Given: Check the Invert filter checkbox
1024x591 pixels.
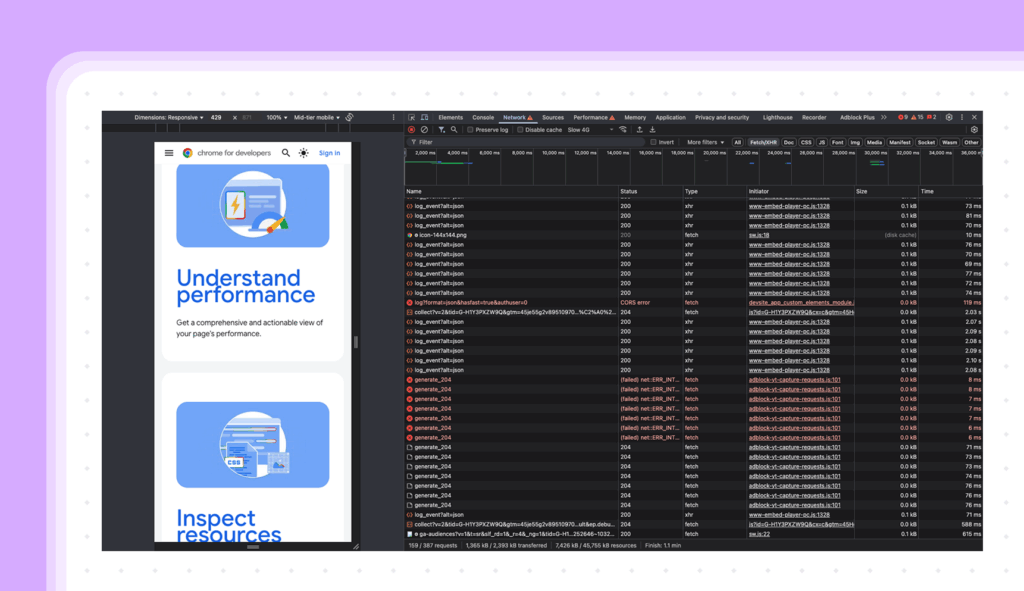Looking at the screenshot, I should 653,141.
